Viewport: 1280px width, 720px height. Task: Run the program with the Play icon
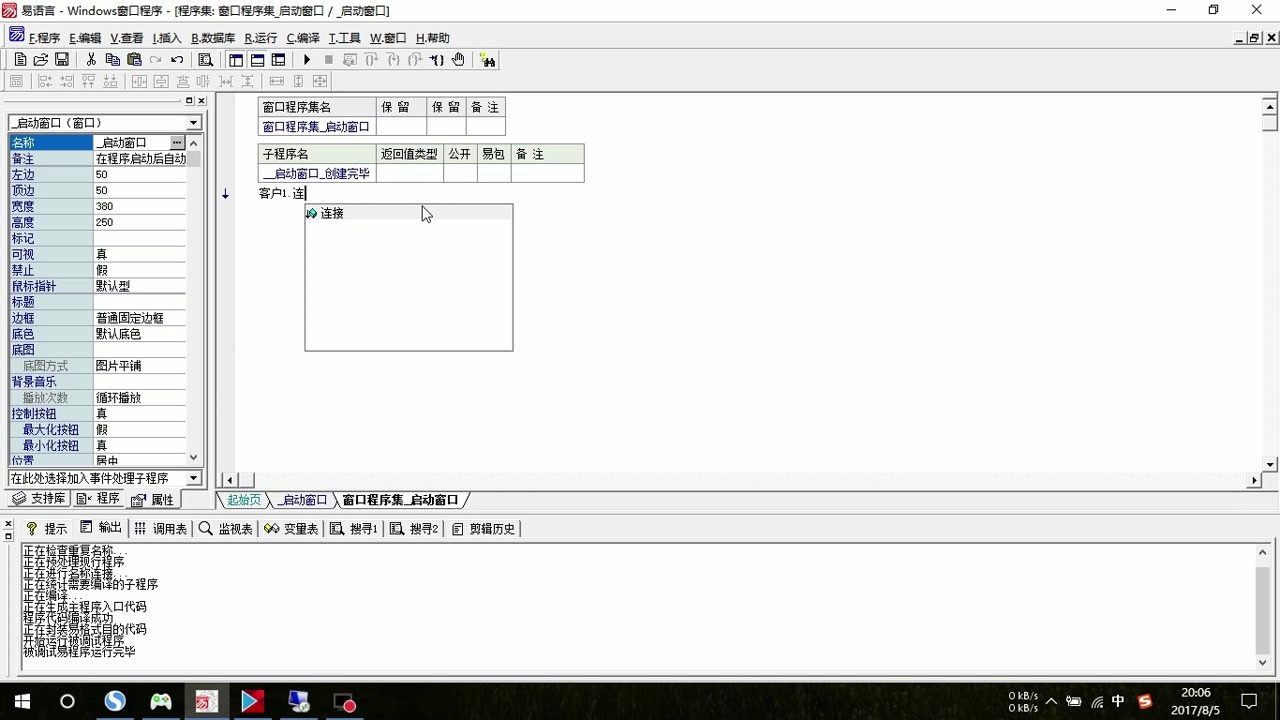coord(307,60)
